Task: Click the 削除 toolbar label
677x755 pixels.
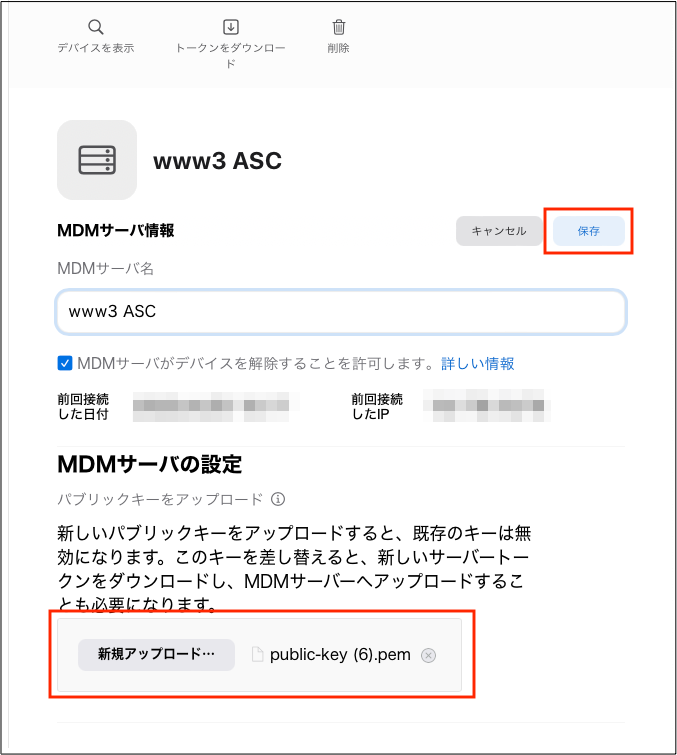Action: [x=338, y=48]
